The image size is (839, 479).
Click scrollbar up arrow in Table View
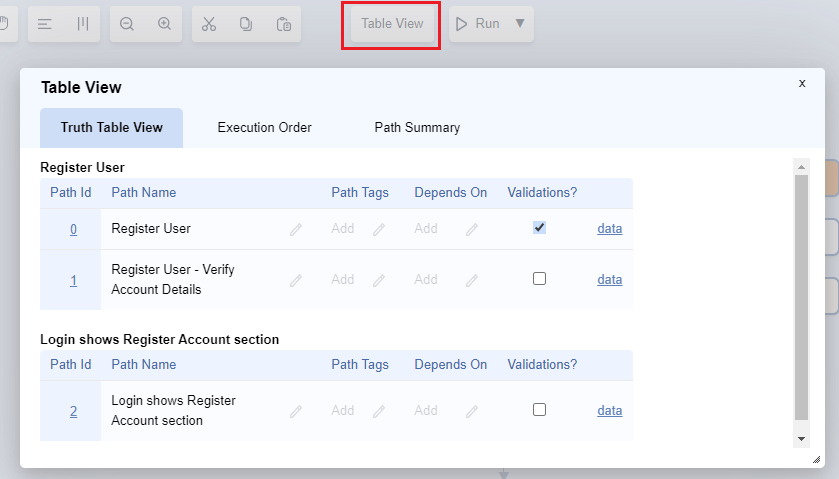(801, 166)
